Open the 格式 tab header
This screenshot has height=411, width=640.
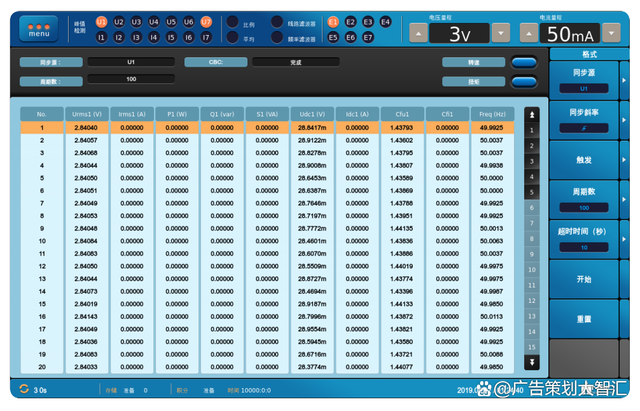(589, 54)
